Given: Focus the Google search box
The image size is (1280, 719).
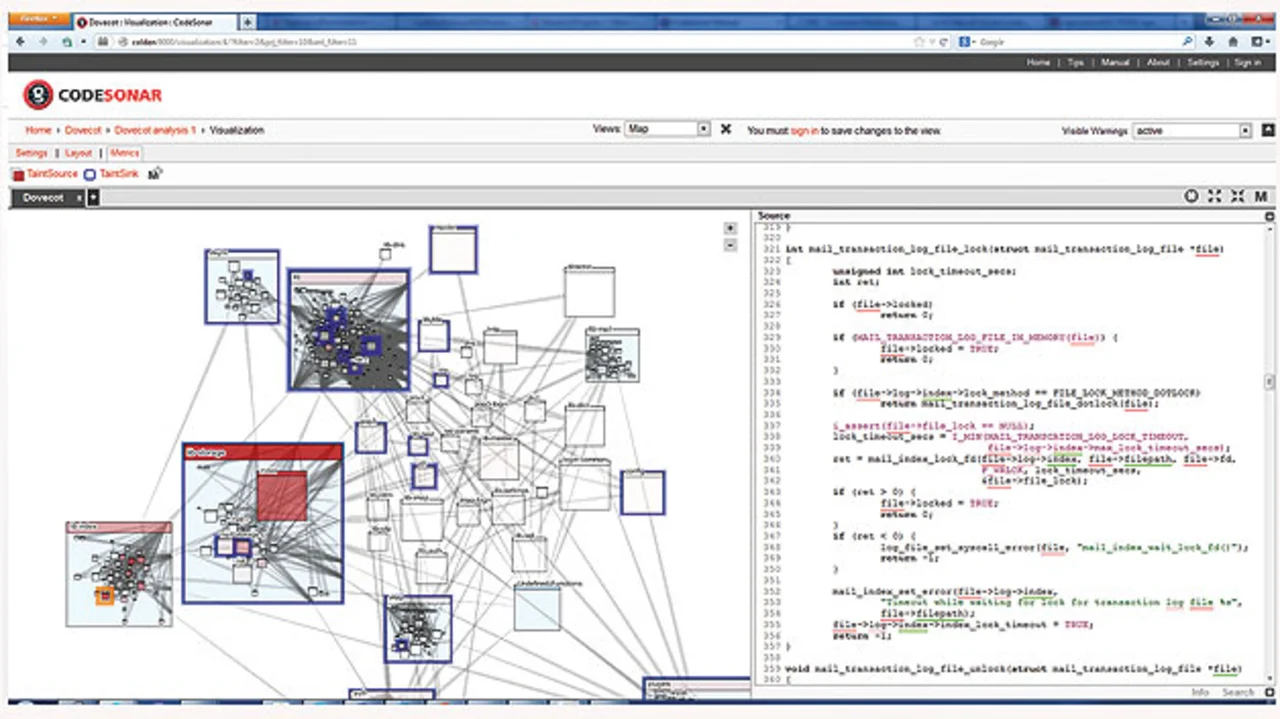Looking at the screenshot, I should pos(1075,42).
